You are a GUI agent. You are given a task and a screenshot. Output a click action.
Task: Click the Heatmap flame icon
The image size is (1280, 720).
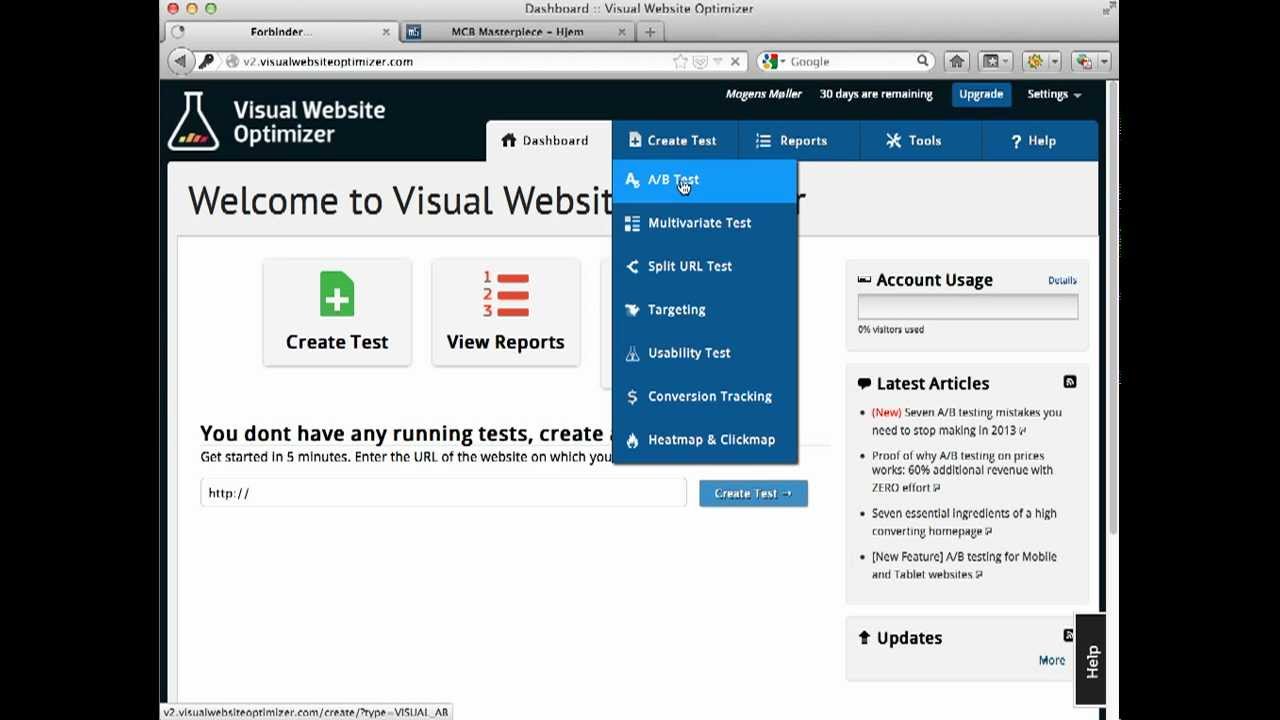coord(632,440)
